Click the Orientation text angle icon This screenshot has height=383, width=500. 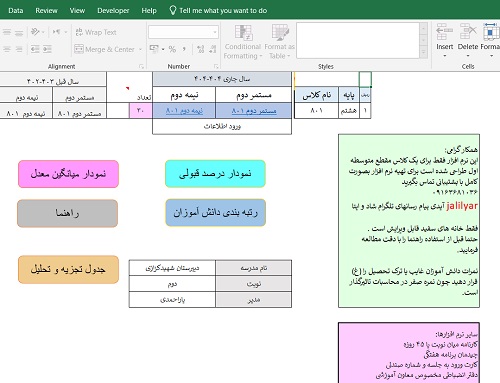pos(35,32)
